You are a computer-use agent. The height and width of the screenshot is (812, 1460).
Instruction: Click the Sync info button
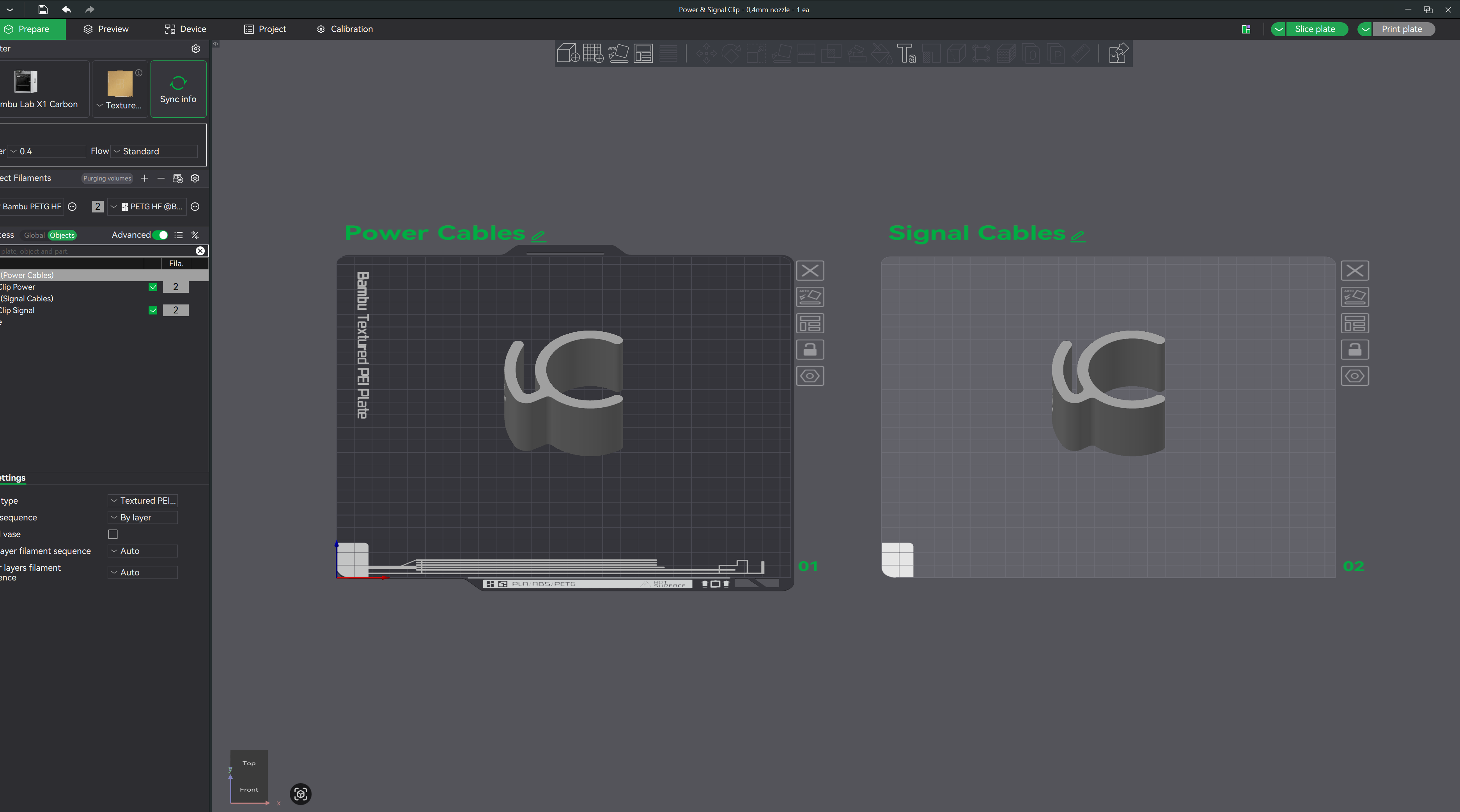(x=178, y=89)
